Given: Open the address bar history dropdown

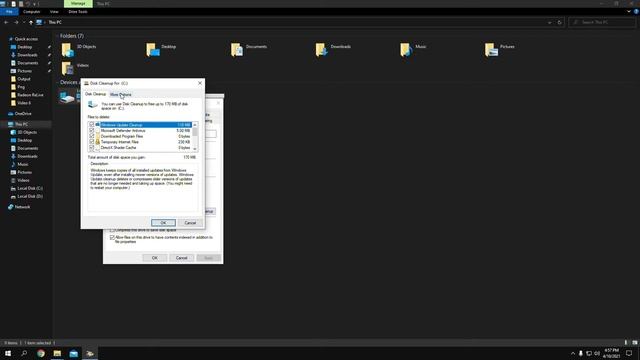Looking at the screenshot, I should point(549,22).
